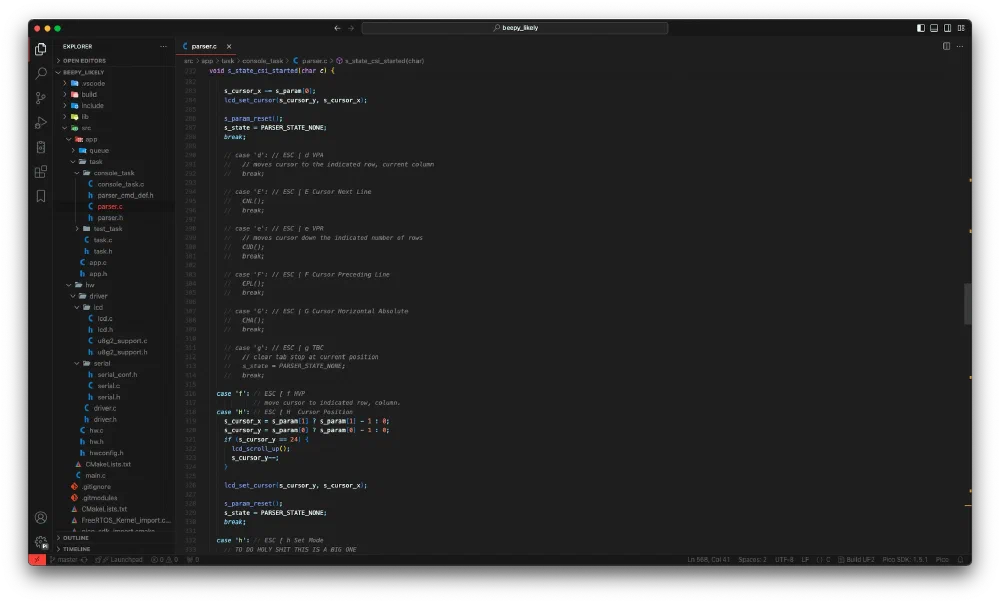
Task: Open console_task.c in the file tree
Action: pyautogui.click(x=120, y=184)
